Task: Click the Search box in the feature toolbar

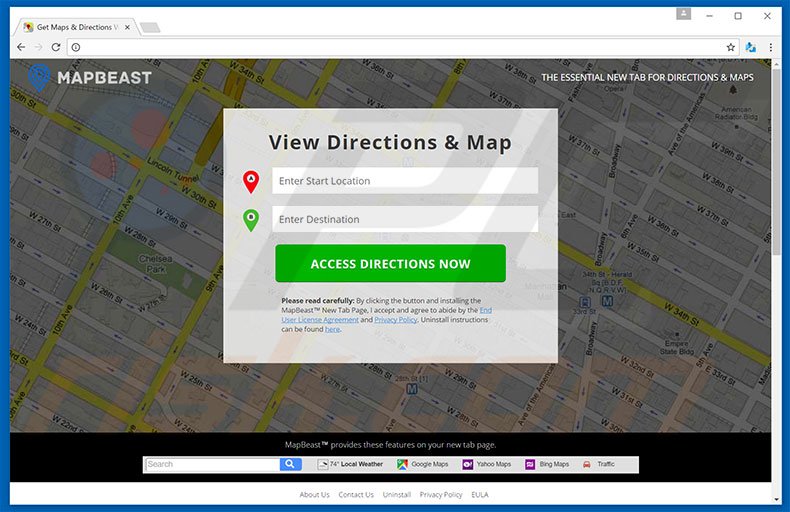Action: (x=212, y=464)
